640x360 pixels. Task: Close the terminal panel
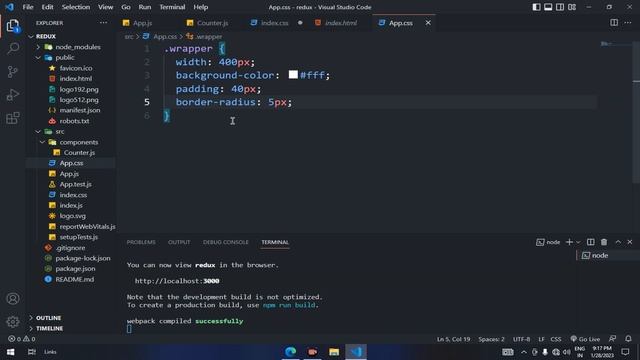(x=630, y=242)
